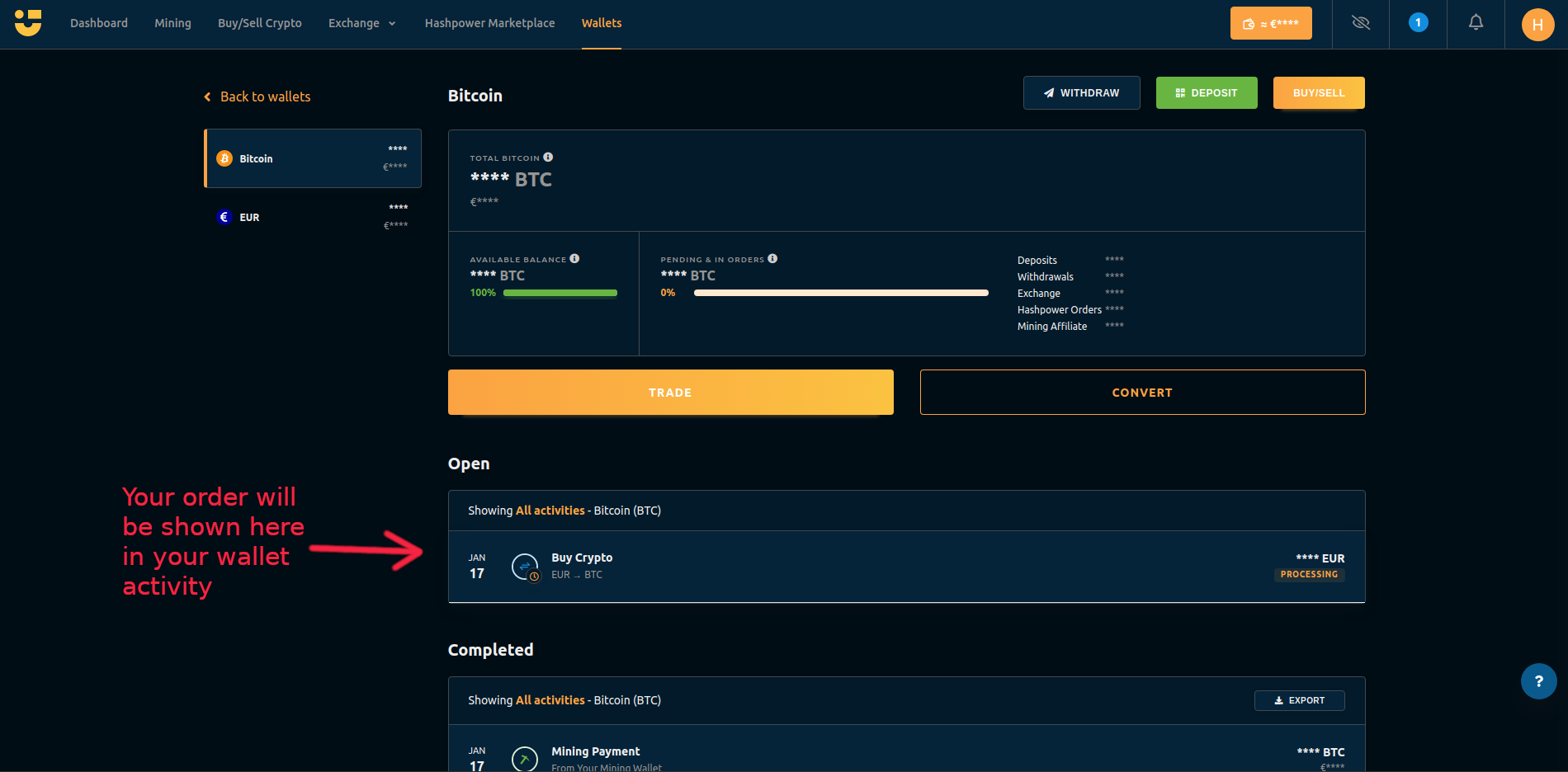Open the help question mark bubble

(x=1538, y=680)
